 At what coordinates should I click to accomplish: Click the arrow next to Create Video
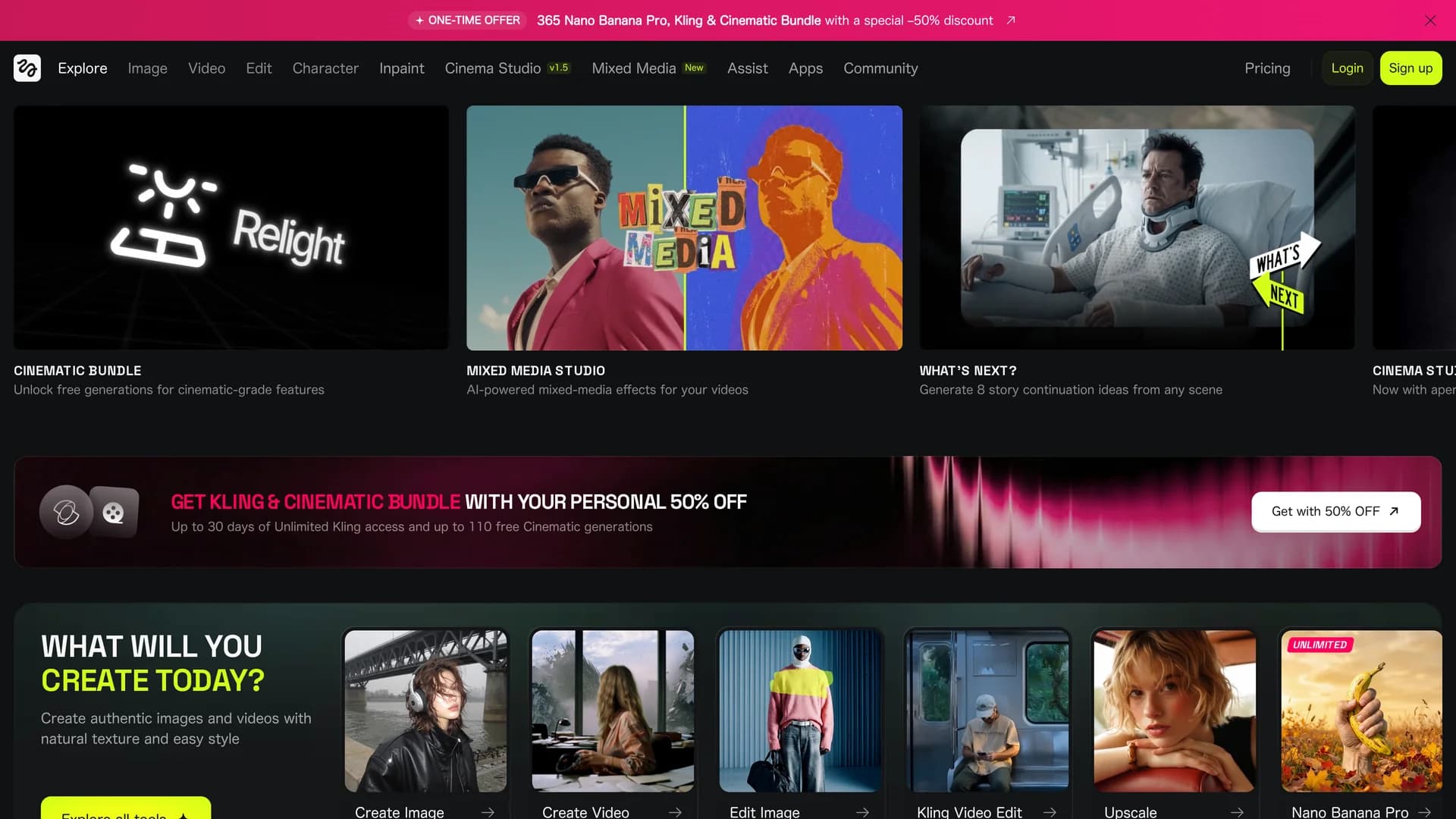click(x=675, y=812)
